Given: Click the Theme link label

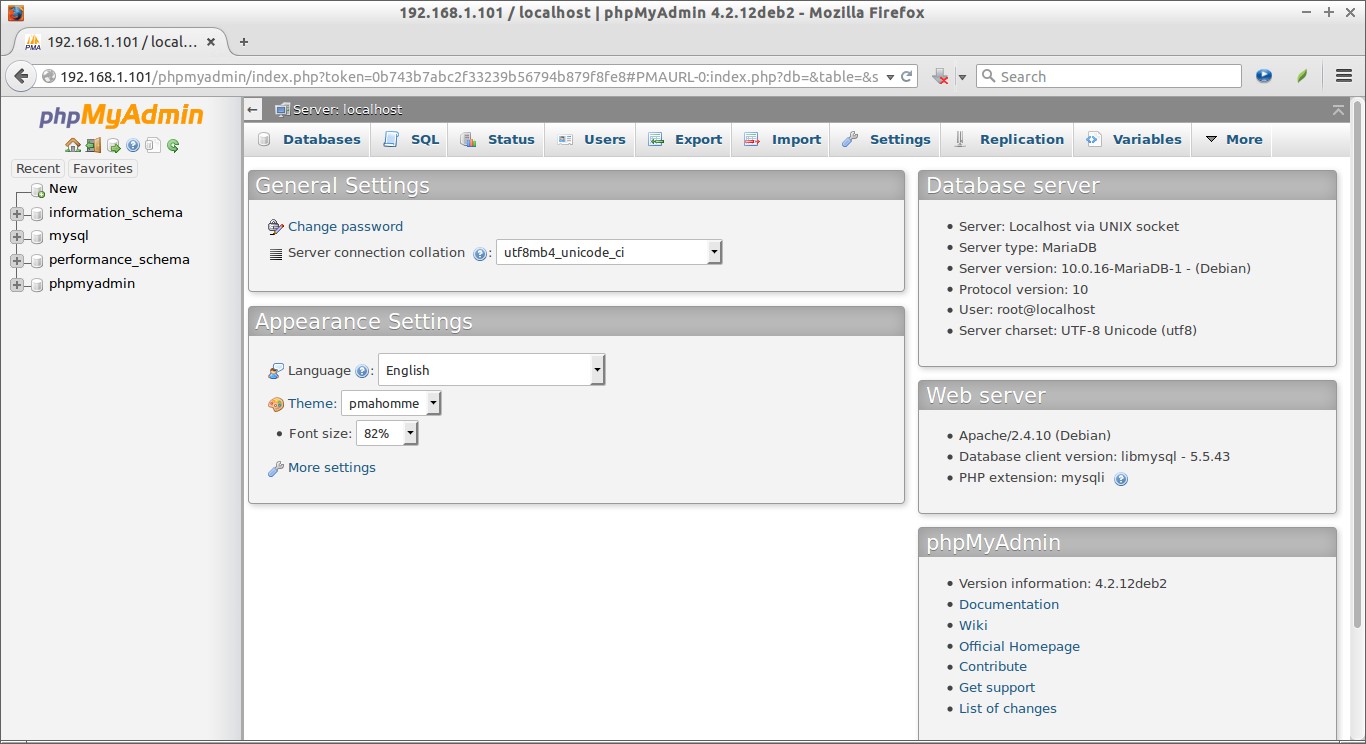Looking at the screenshot, I should [x=312, y=404].
